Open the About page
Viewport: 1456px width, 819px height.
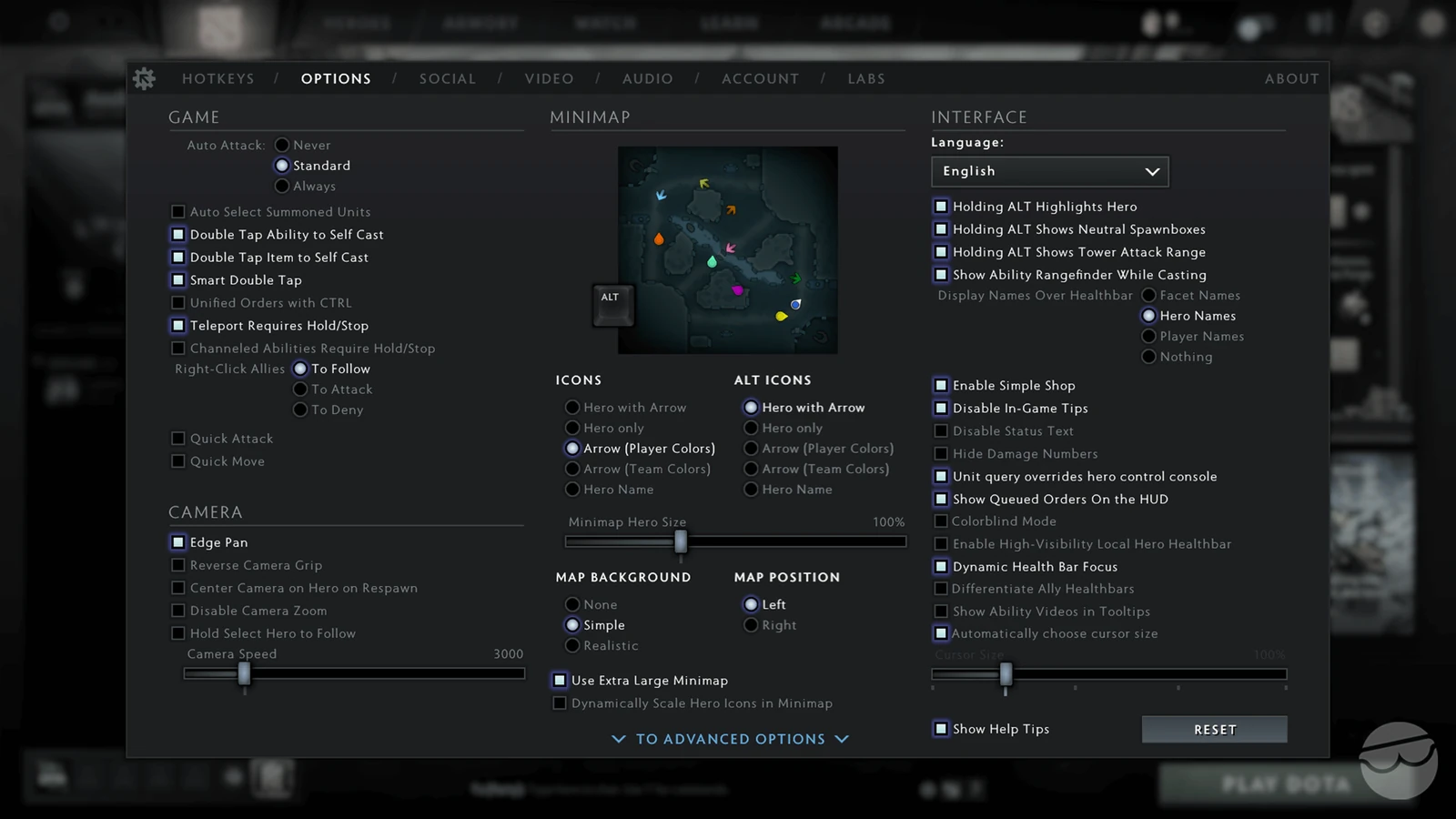coord(1292,79)
